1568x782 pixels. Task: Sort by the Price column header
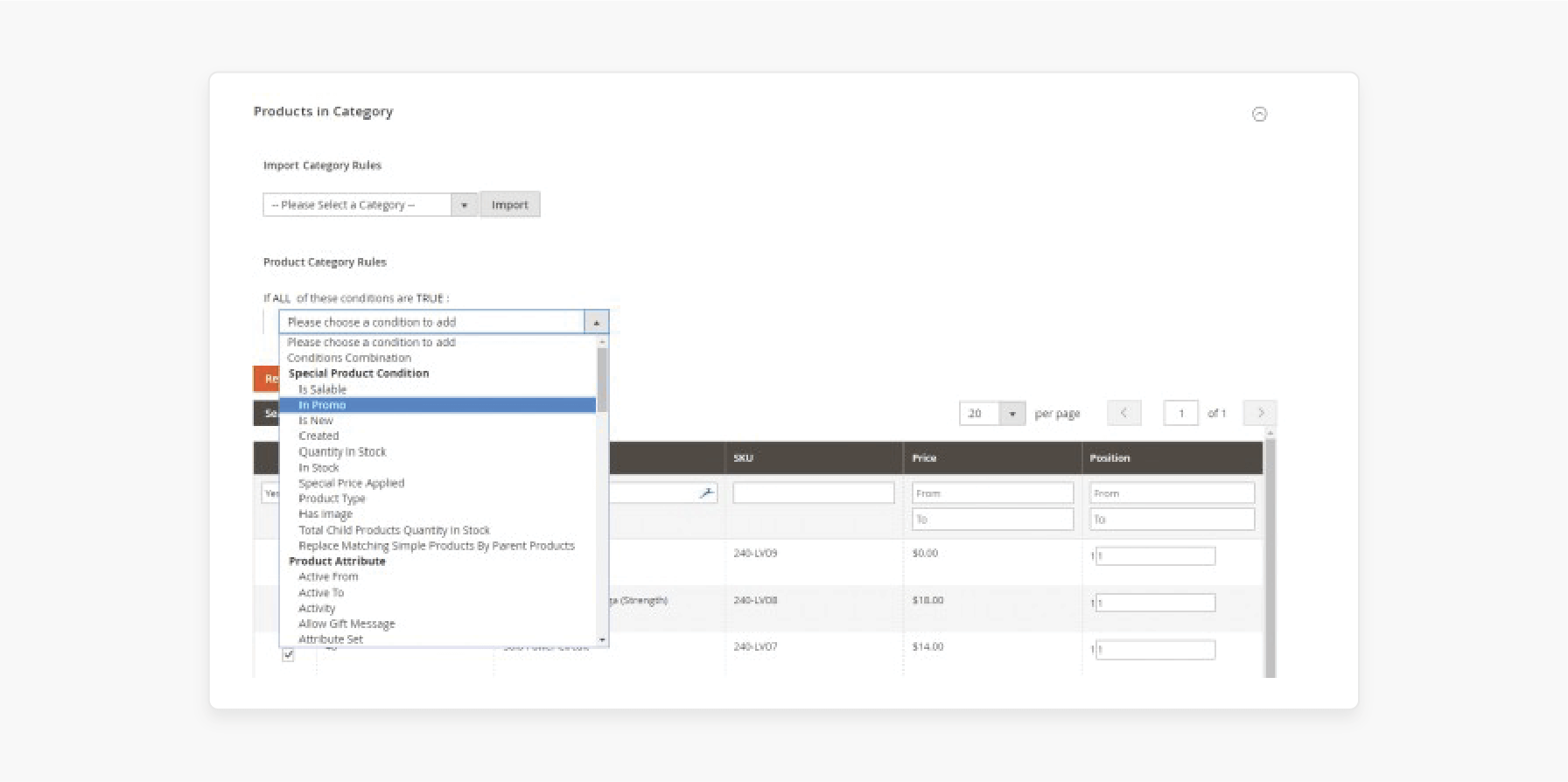[x=924, y=457]
